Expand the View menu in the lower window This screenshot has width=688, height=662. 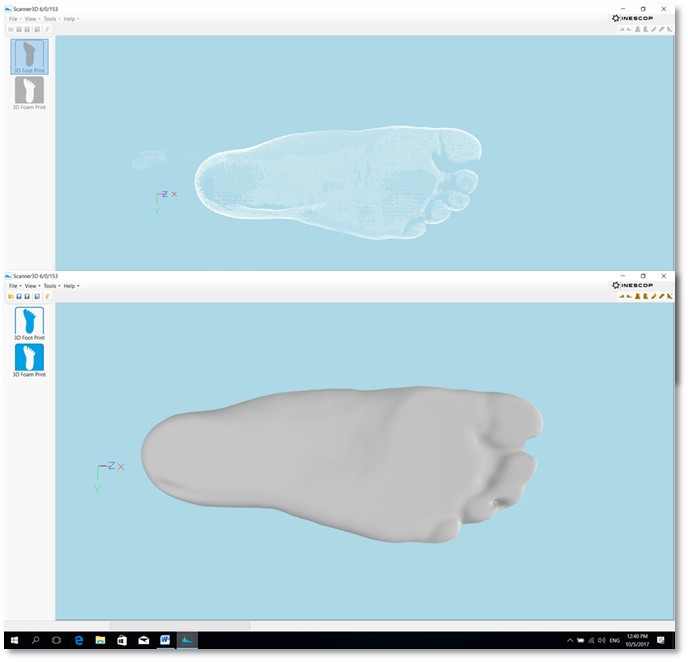[31, 286]
